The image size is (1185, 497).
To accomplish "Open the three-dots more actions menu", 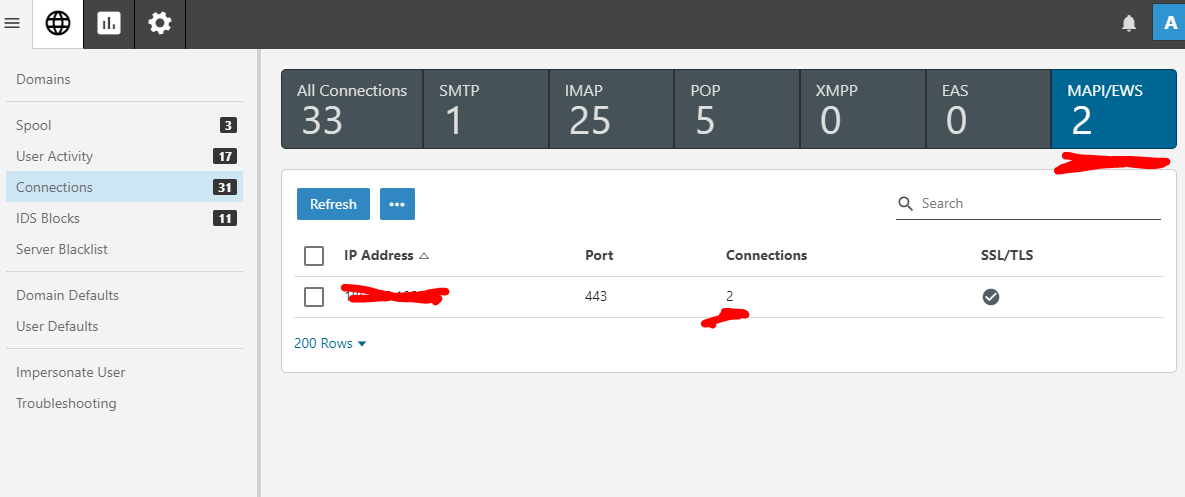I will tap(397, 204).
